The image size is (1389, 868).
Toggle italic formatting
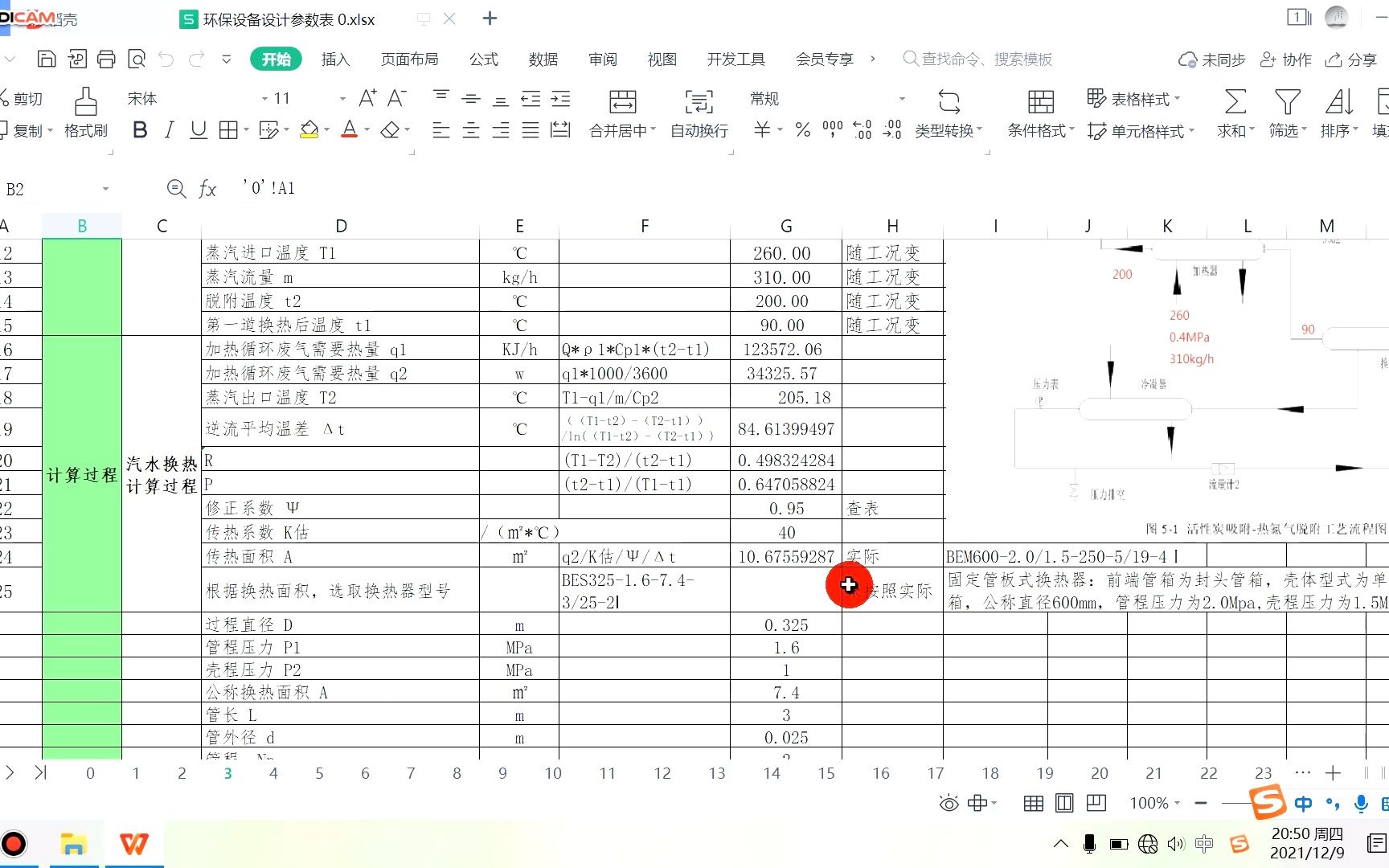pos(169,130)
